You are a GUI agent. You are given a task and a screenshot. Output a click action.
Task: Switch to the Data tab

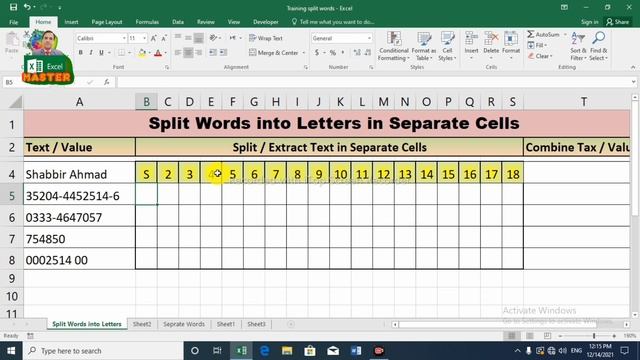178,22
